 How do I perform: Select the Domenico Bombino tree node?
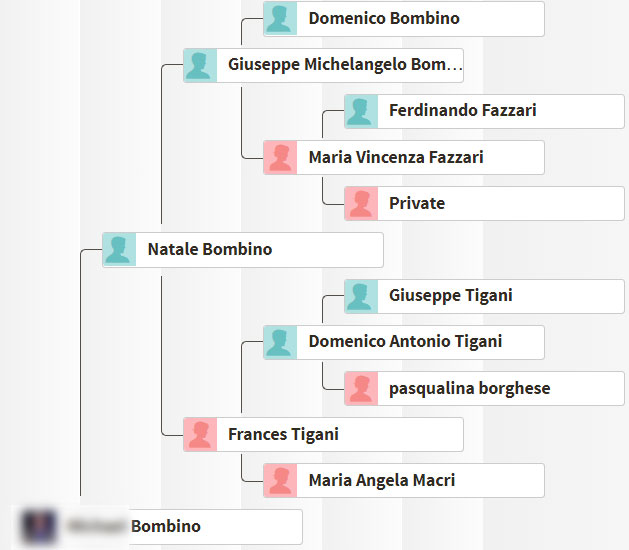click(404, 18)
